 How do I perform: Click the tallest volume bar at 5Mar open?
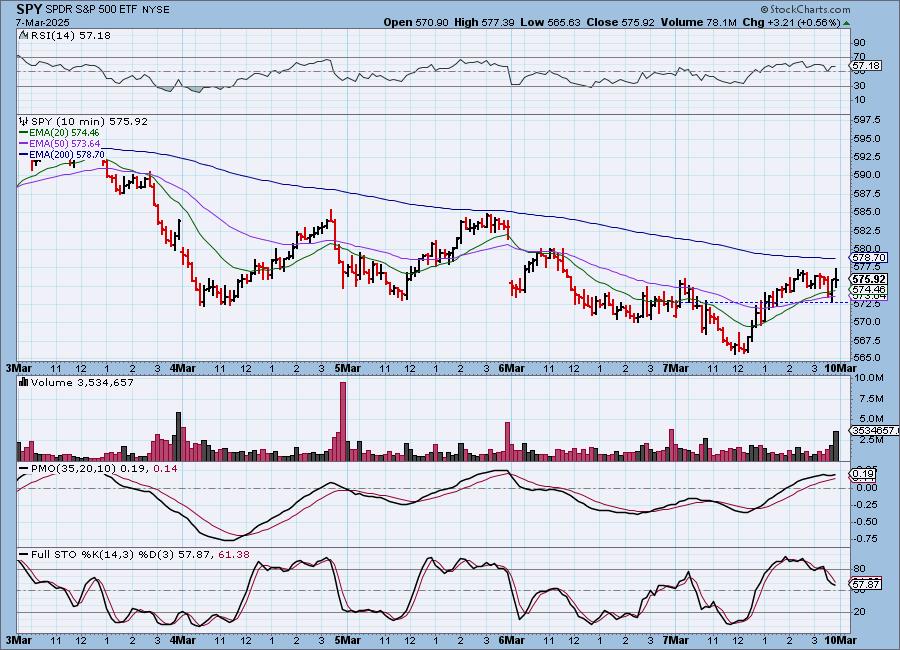[x=343, y=421]
